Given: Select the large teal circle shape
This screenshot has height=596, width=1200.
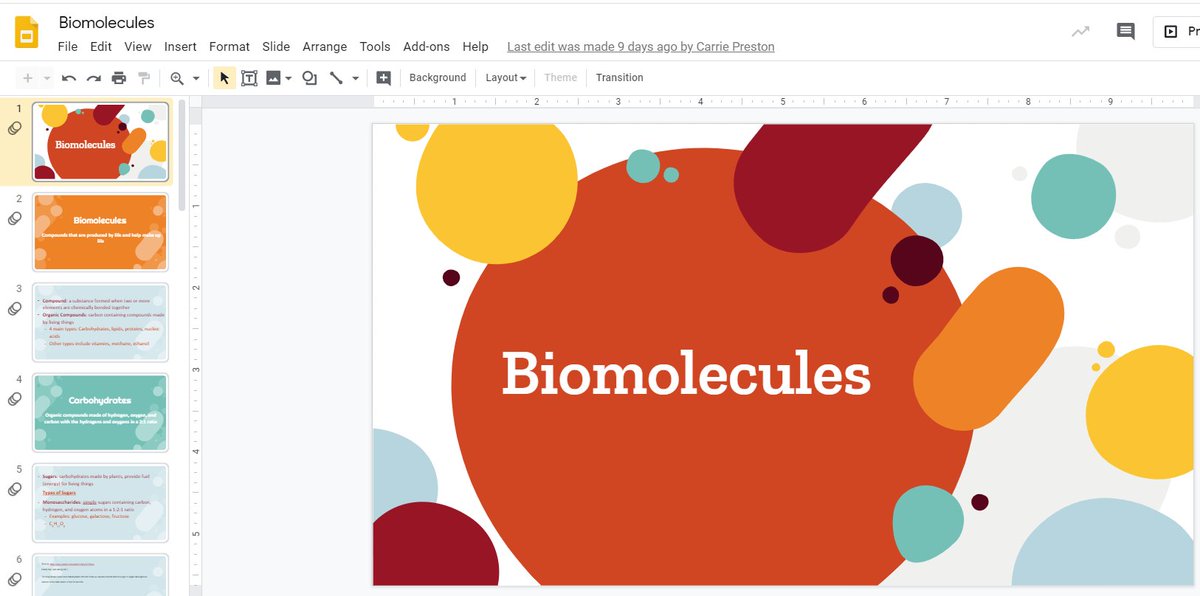Looking at the screenshot, I should (1073, 196).
